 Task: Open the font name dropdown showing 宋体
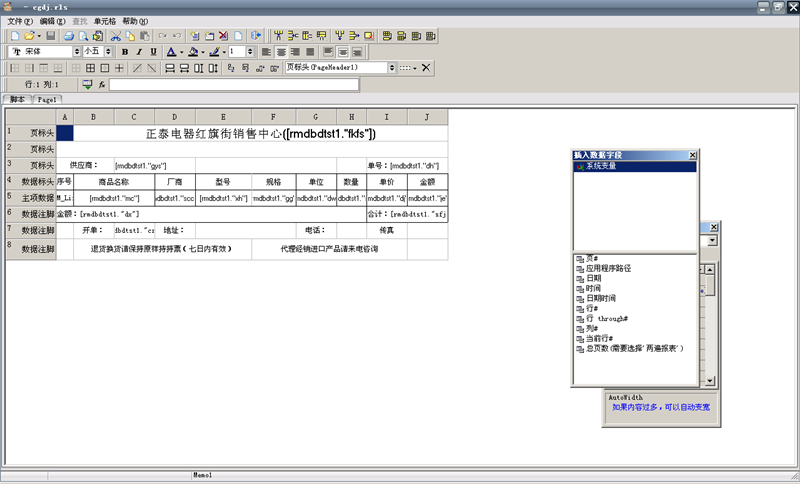pos(77,52)
